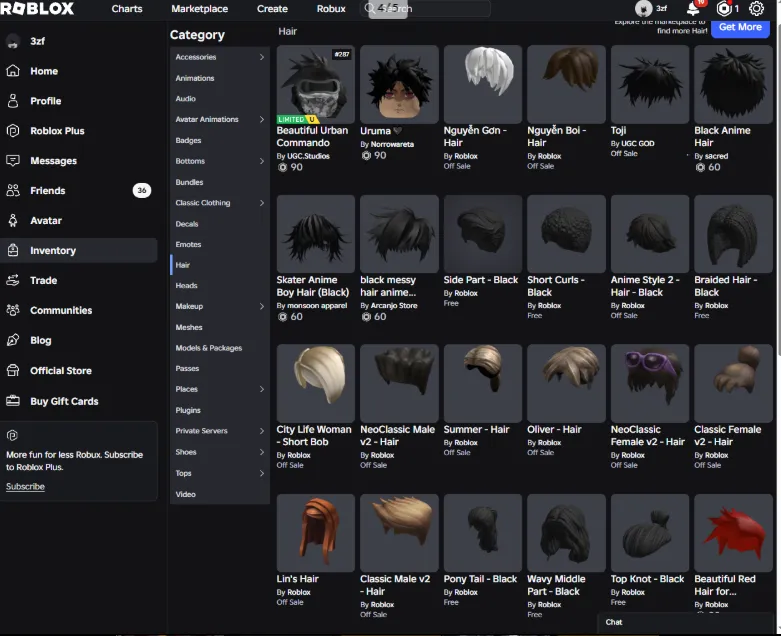This screenshot has width=781, height=636.
Task: Open the Norrowareta creator link
Action: coord(392,144)
